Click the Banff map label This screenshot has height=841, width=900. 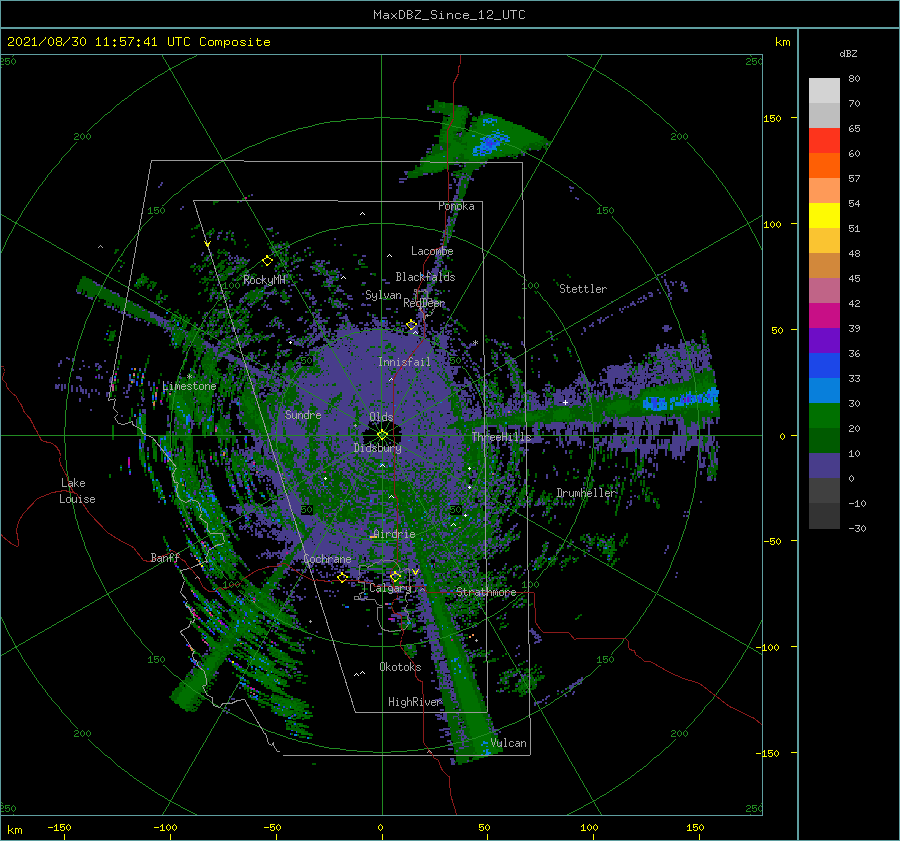pos(165,558)
